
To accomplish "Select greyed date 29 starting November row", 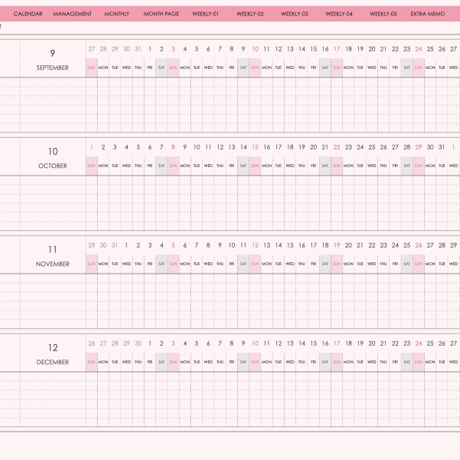I will coord(92,245).
